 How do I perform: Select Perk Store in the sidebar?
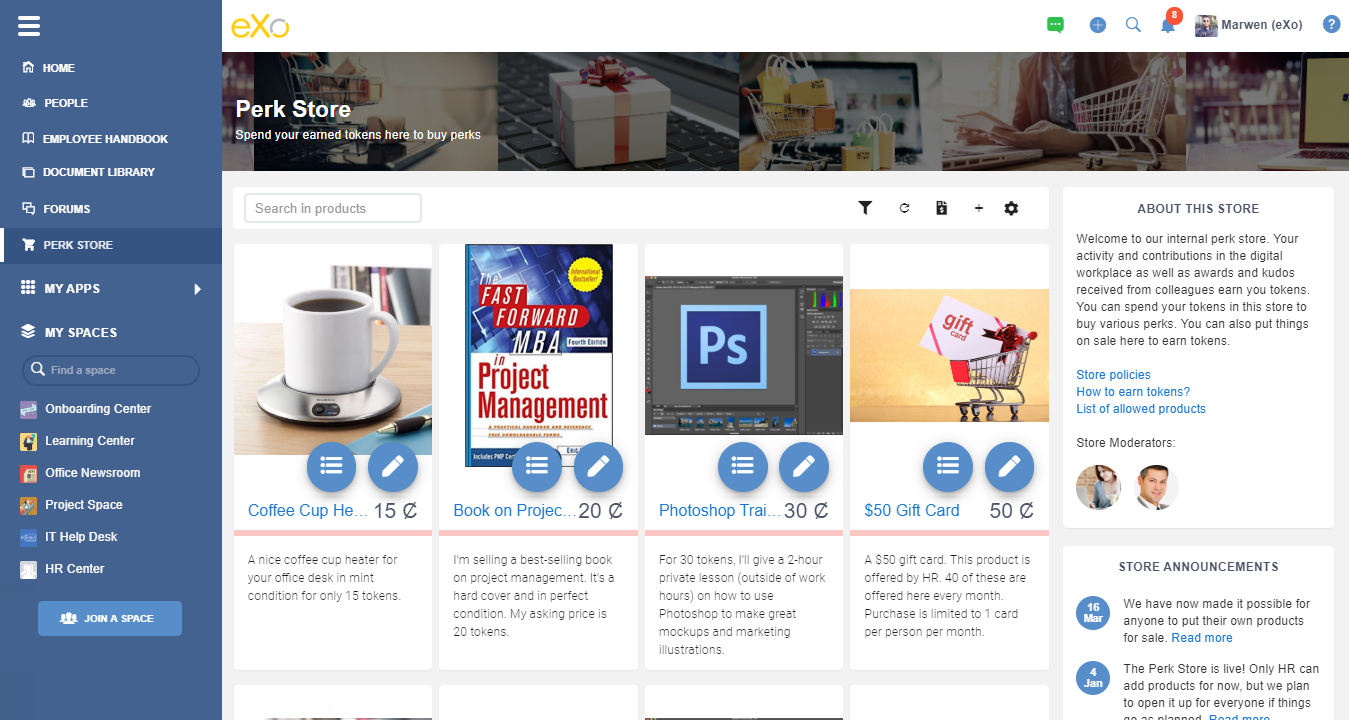[x=111, y=245]
